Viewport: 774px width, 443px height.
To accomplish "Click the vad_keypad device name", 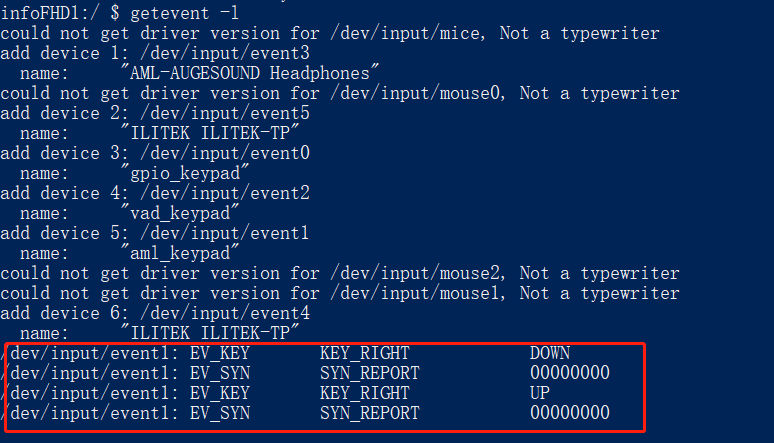I will pyautogui.click(x=180, y=213).
